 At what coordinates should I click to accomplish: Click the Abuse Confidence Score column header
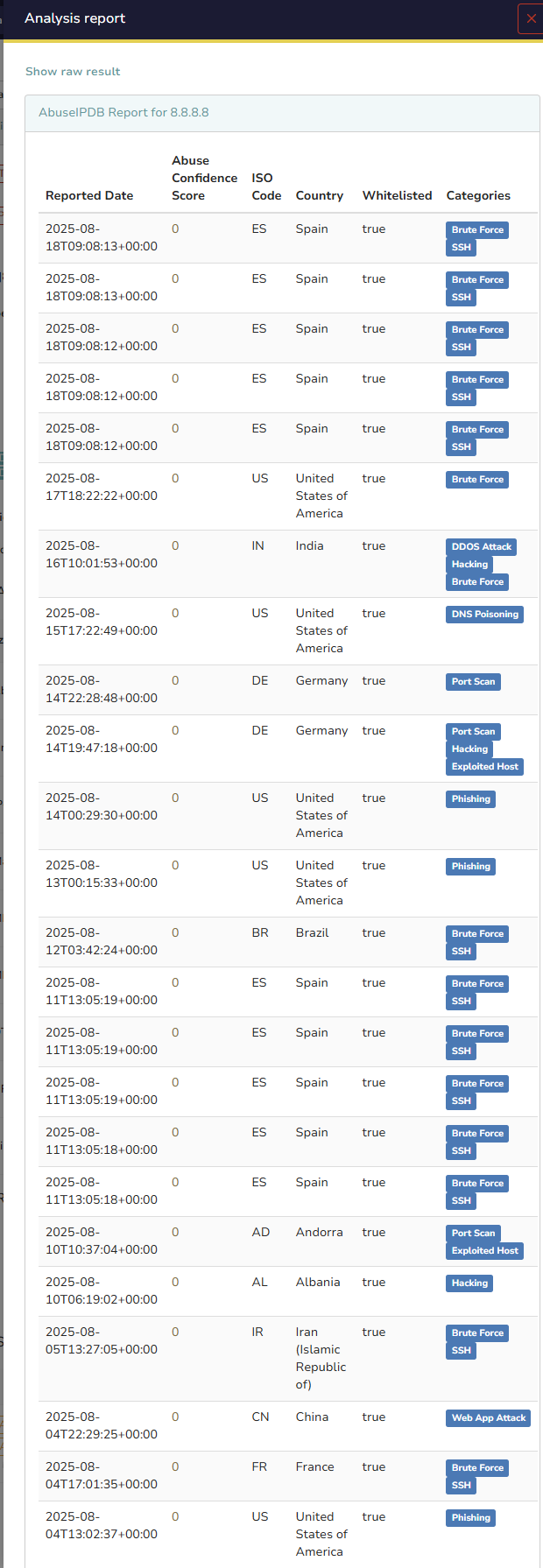204,179
